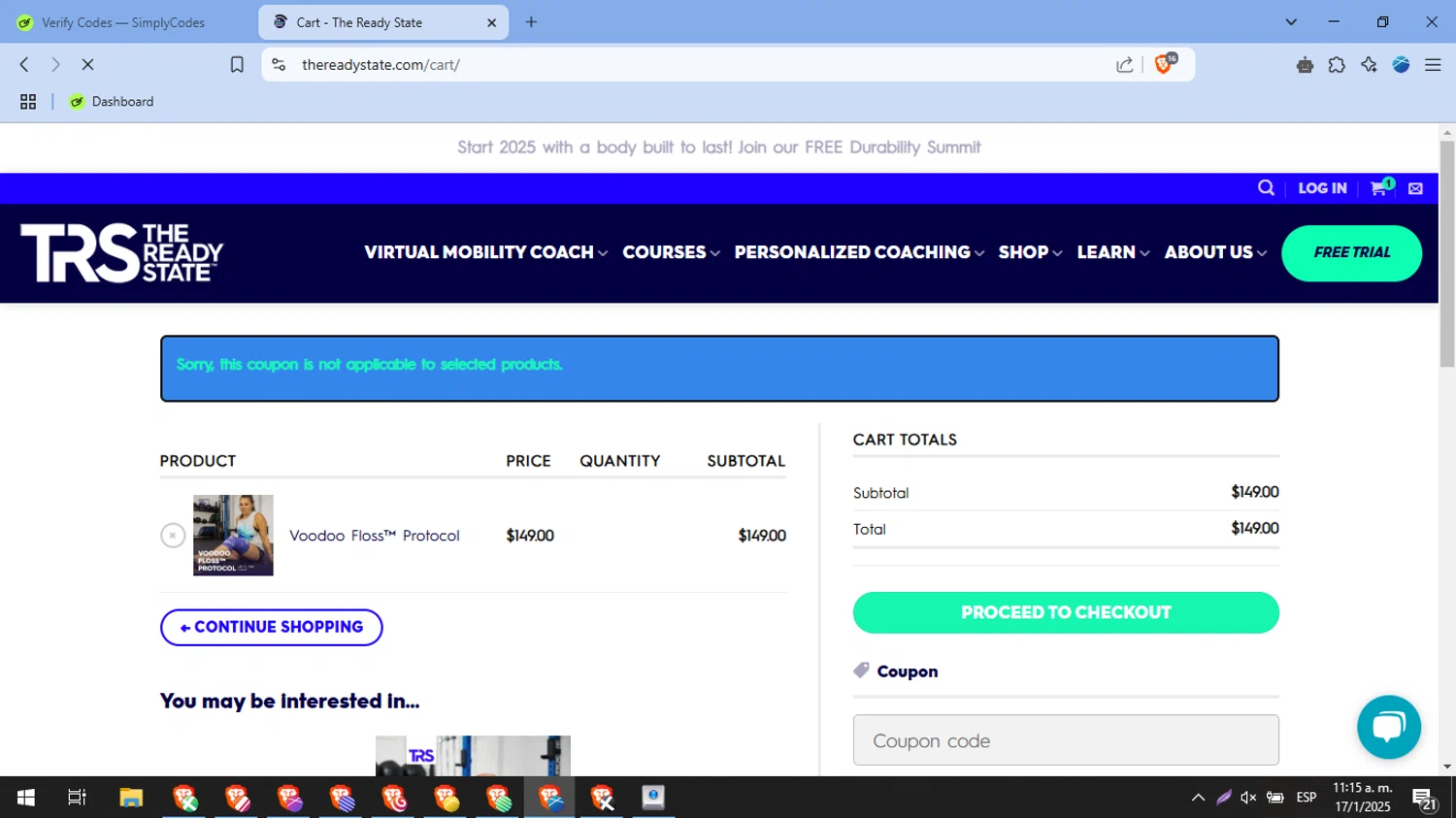Viewport: 1456px width, 818px height.
Task: Go forward in browser history
Action: (55, 65)
